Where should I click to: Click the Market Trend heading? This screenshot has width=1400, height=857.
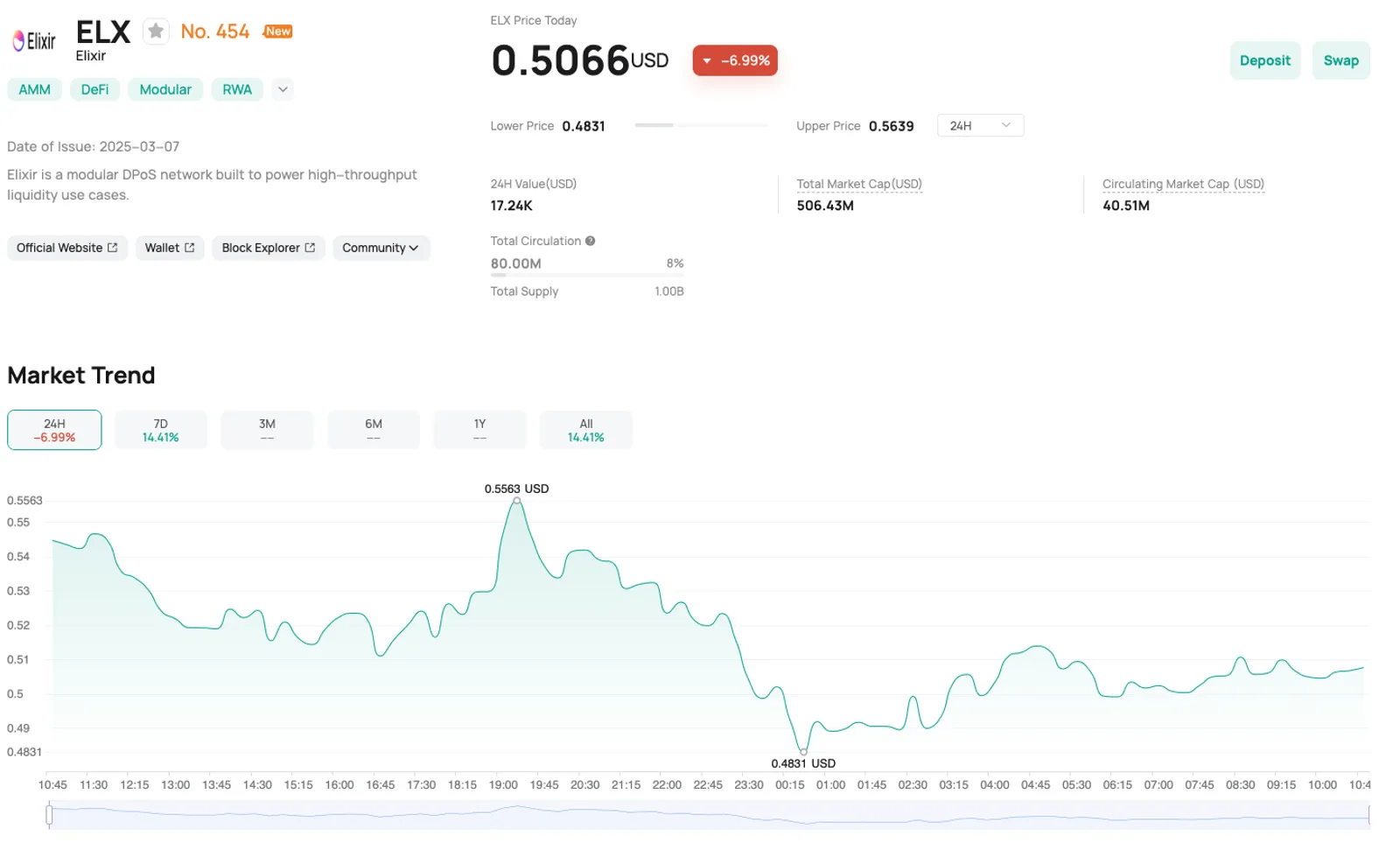pyautogui.click(x=81, y=376)
